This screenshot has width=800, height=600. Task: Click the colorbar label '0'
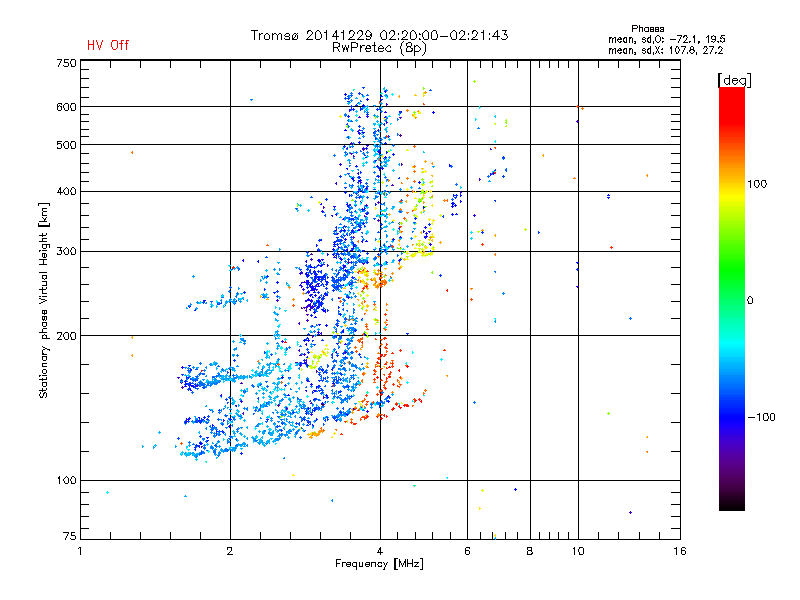point(750,301)
